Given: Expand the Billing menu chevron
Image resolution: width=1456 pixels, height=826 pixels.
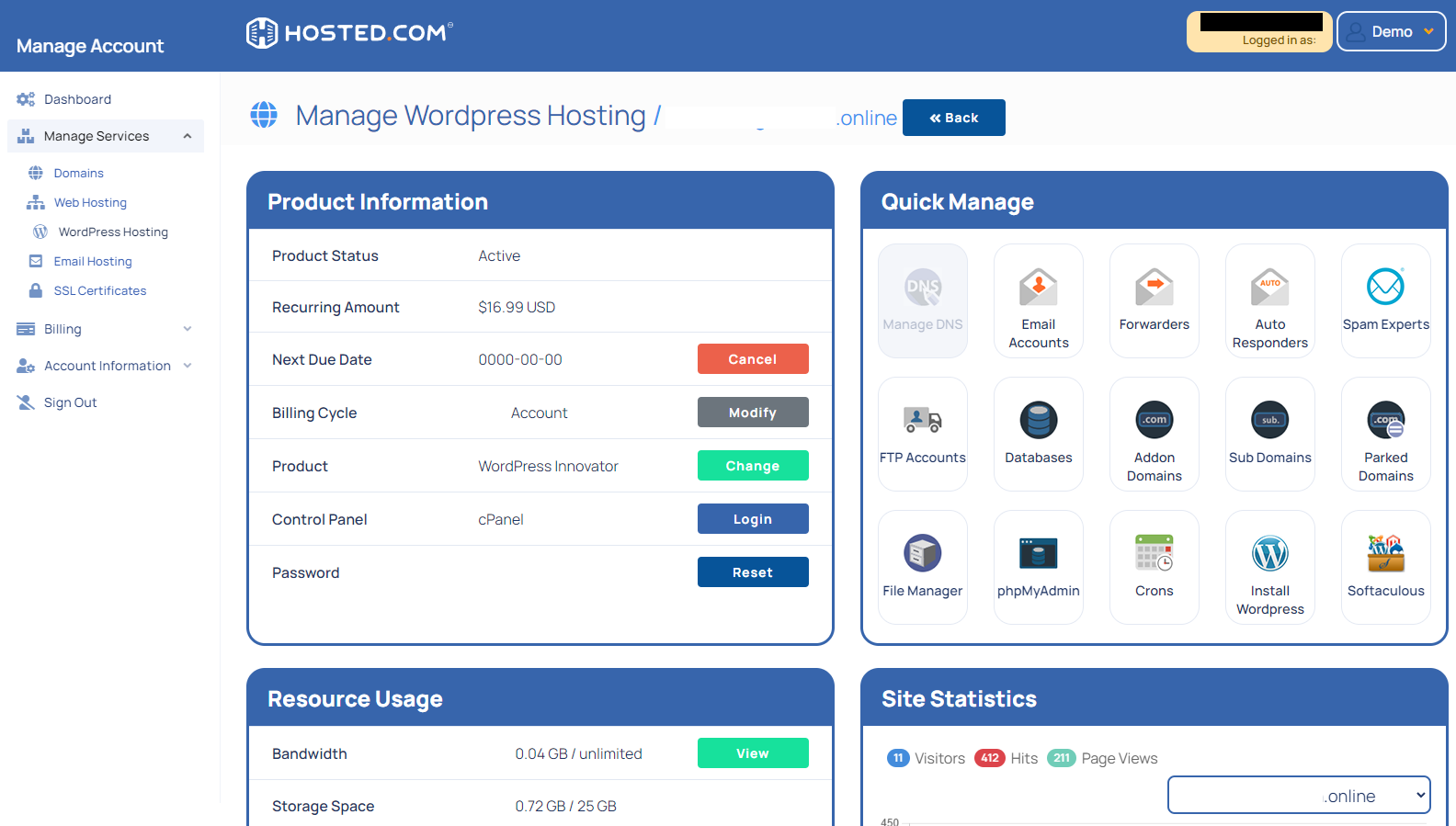Looking at the screenshot, I should point(188,329).
